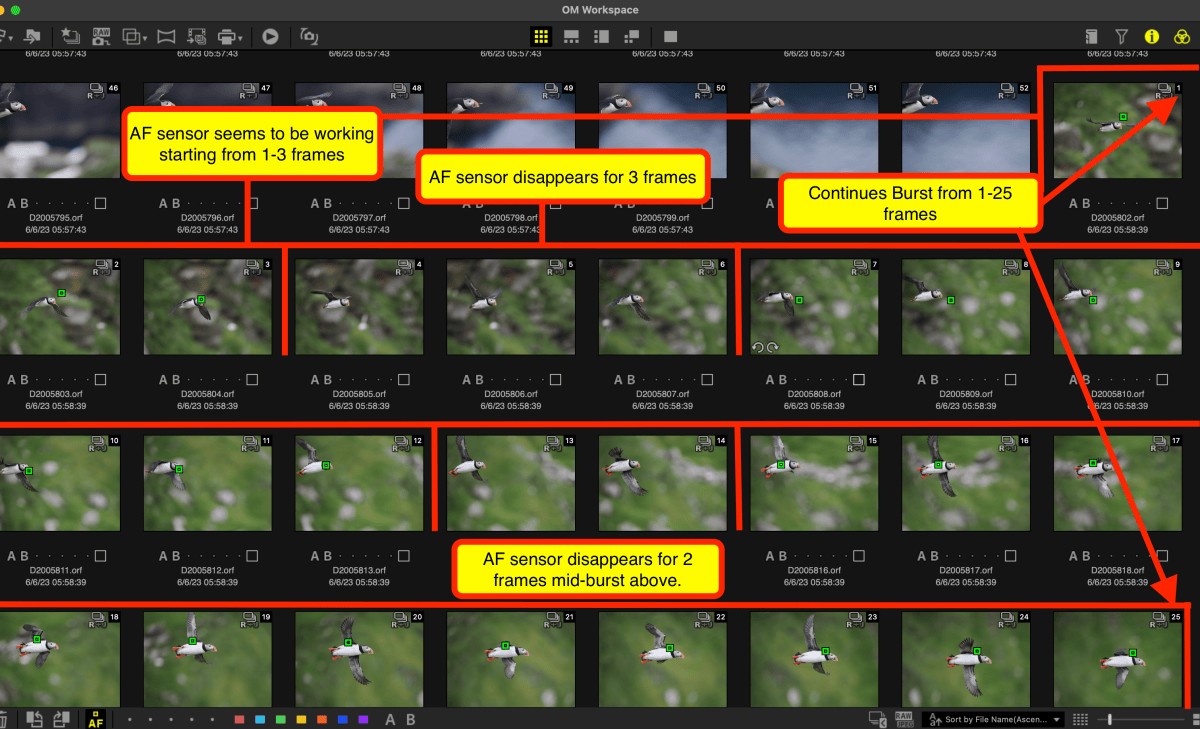Viewport: 1200px width, 729px height.
Task: Open the Sort by File Name dropdown
Action: point(993,719)
